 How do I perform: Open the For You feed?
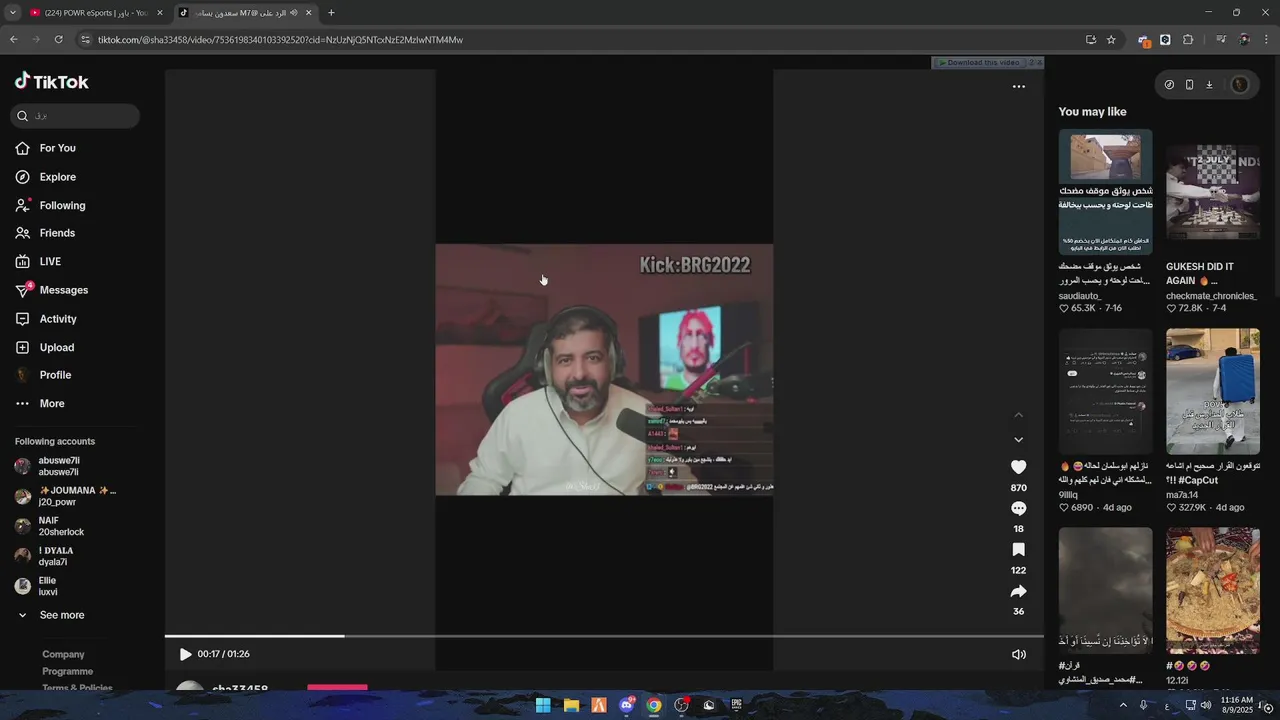click(x=57, y=148)
